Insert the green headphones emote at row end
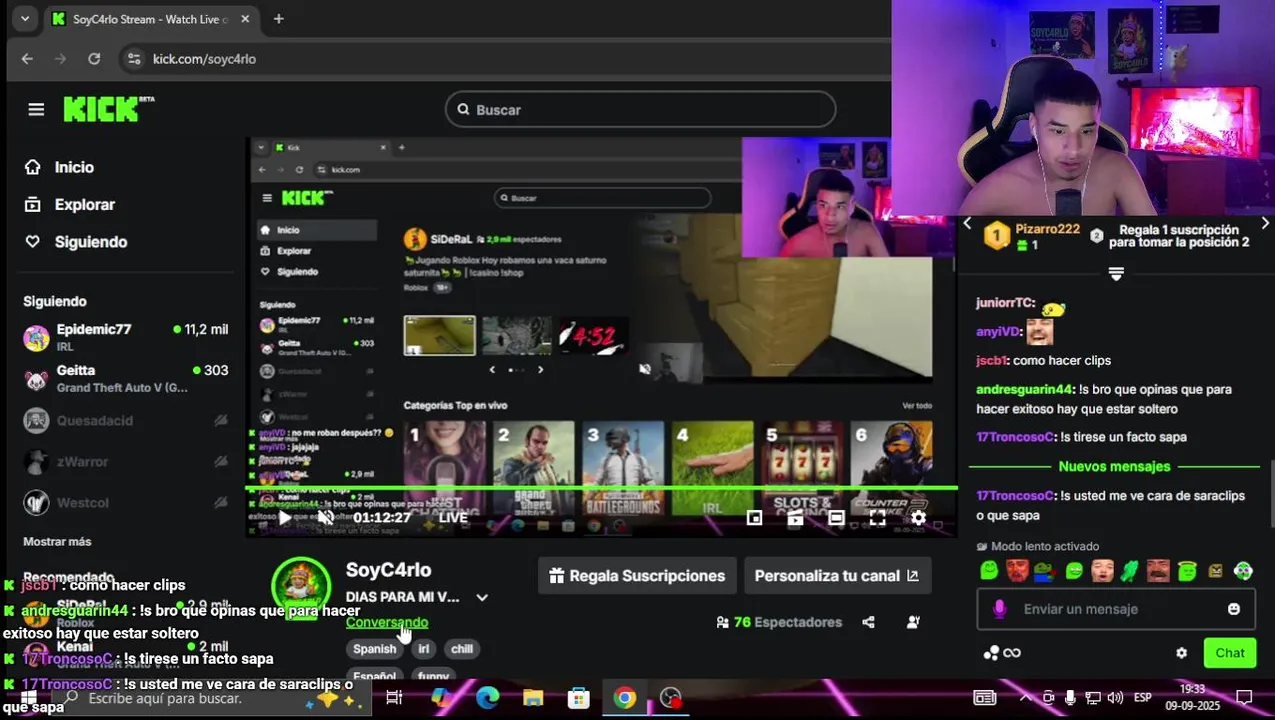The image size is (1275, 720). tap(1243, 571)
